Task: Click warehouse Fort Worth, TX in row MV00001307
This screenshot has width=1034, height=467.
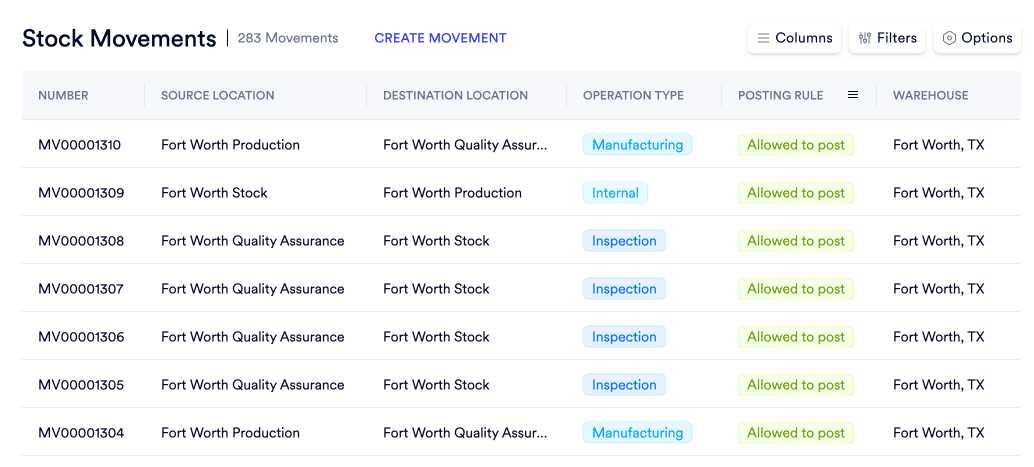Action: 938,289
